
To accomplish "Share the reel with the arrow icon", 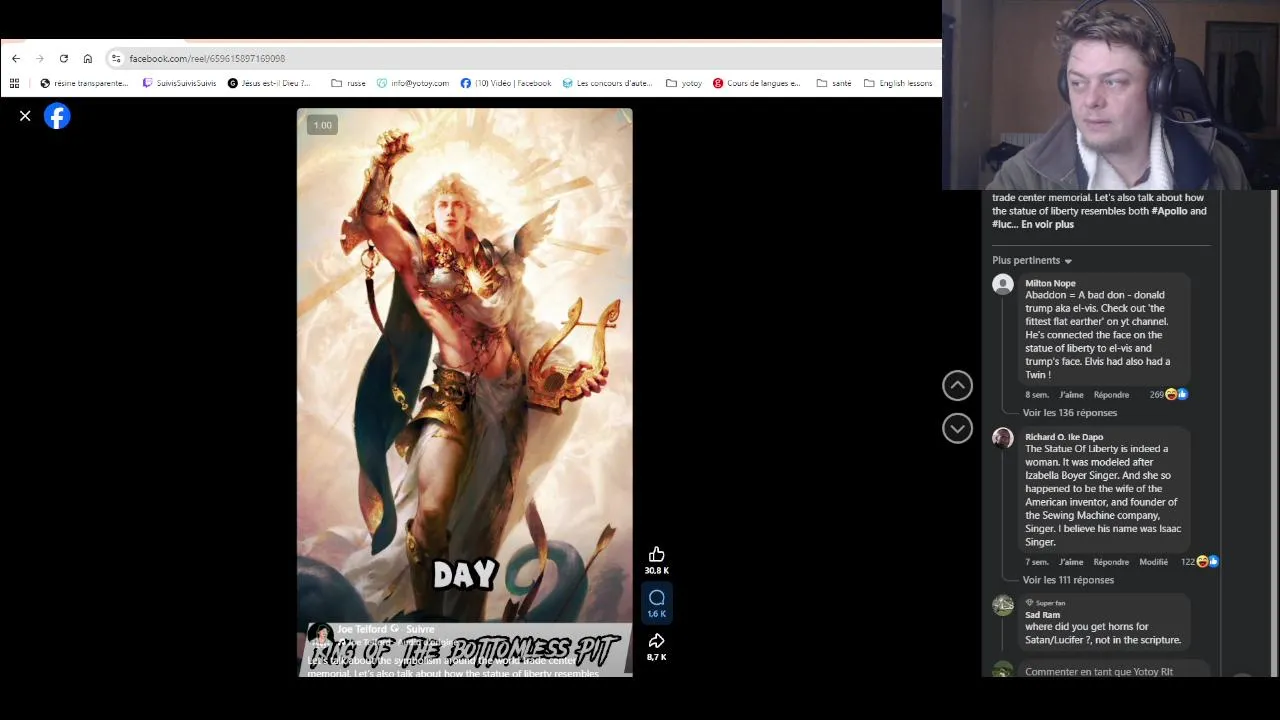I will coord(656,641).
